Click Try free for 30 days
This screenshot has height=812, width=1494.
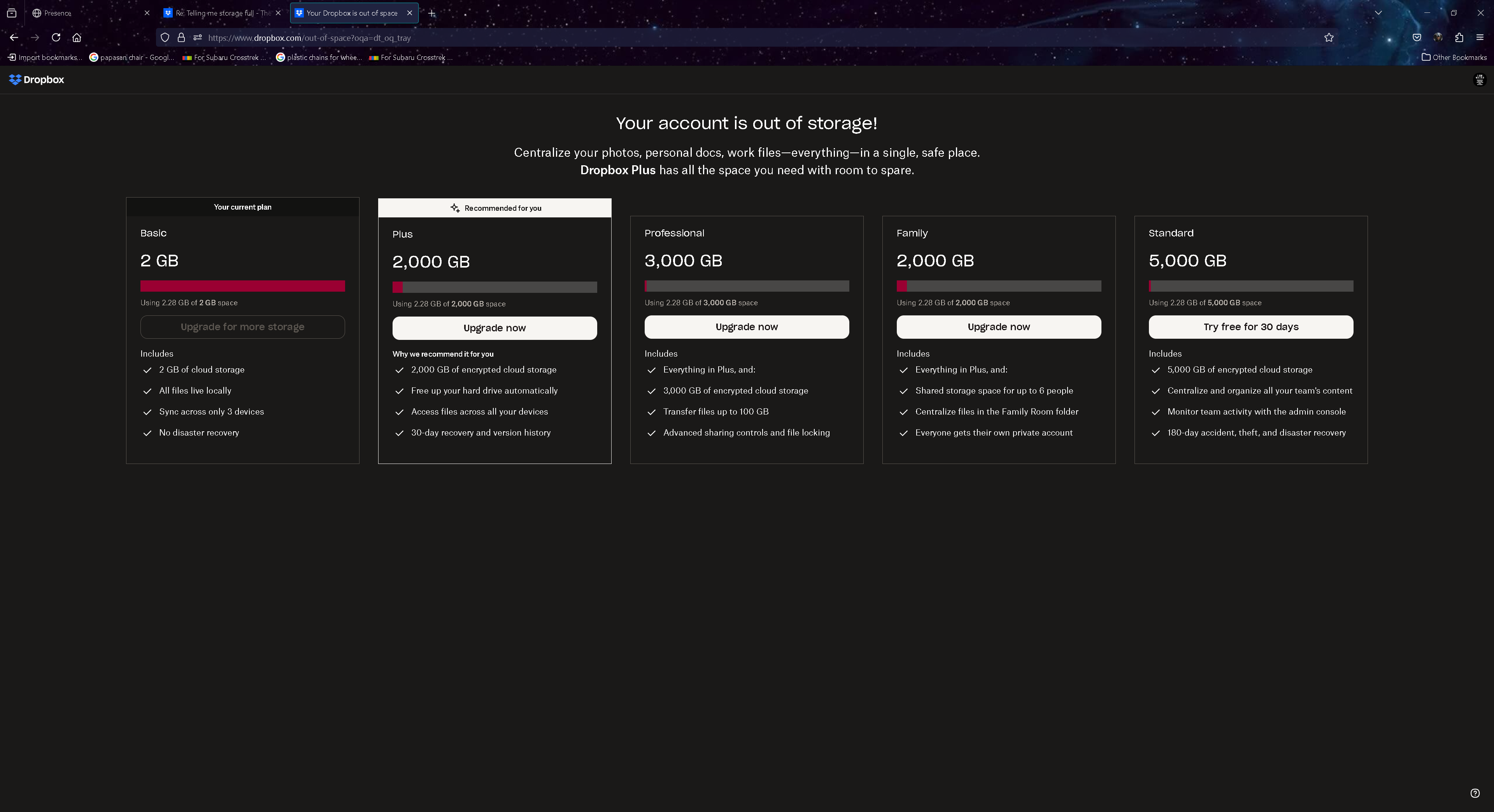1250,327
